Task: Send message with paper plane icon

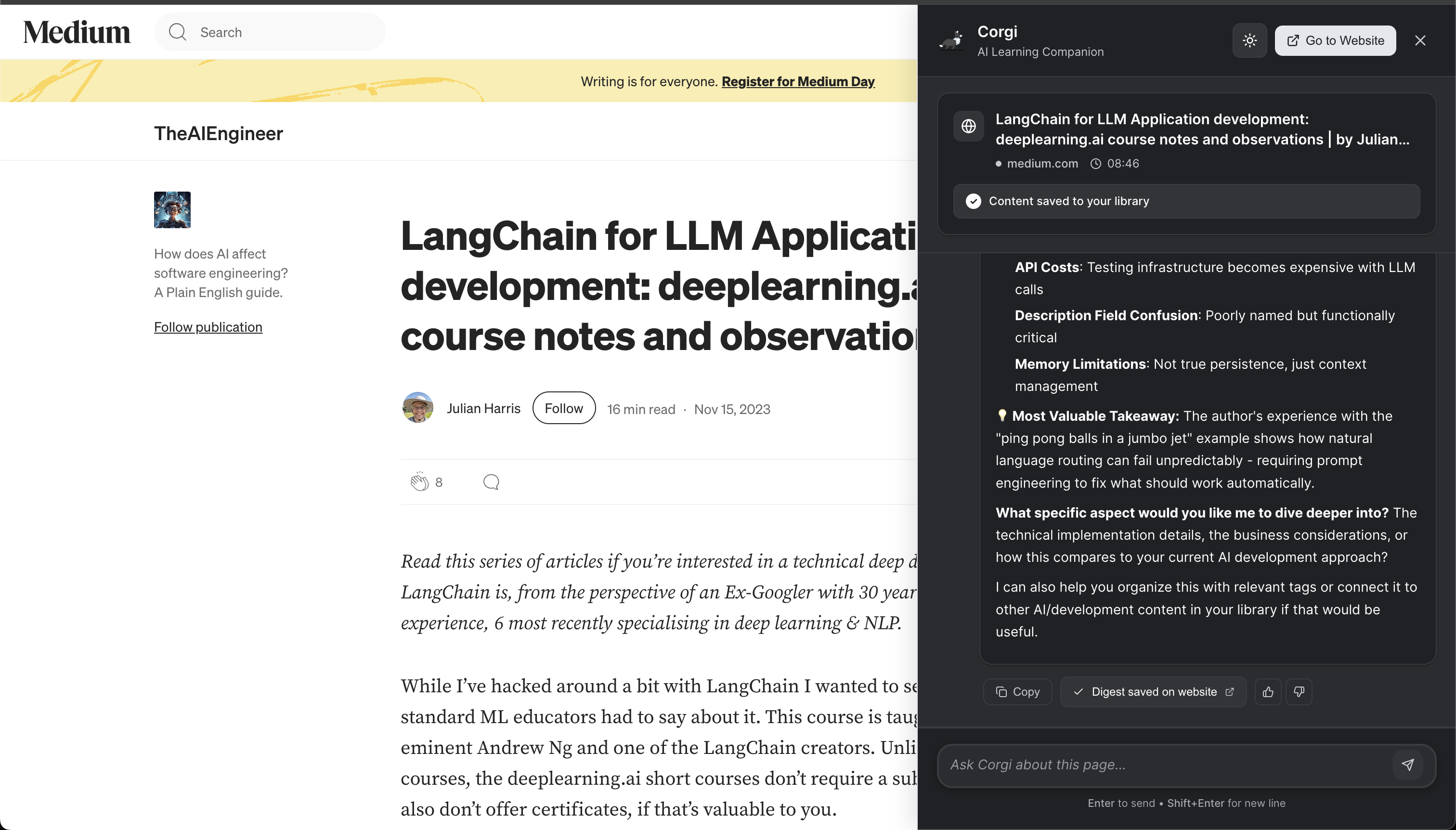Action: 1407,765
